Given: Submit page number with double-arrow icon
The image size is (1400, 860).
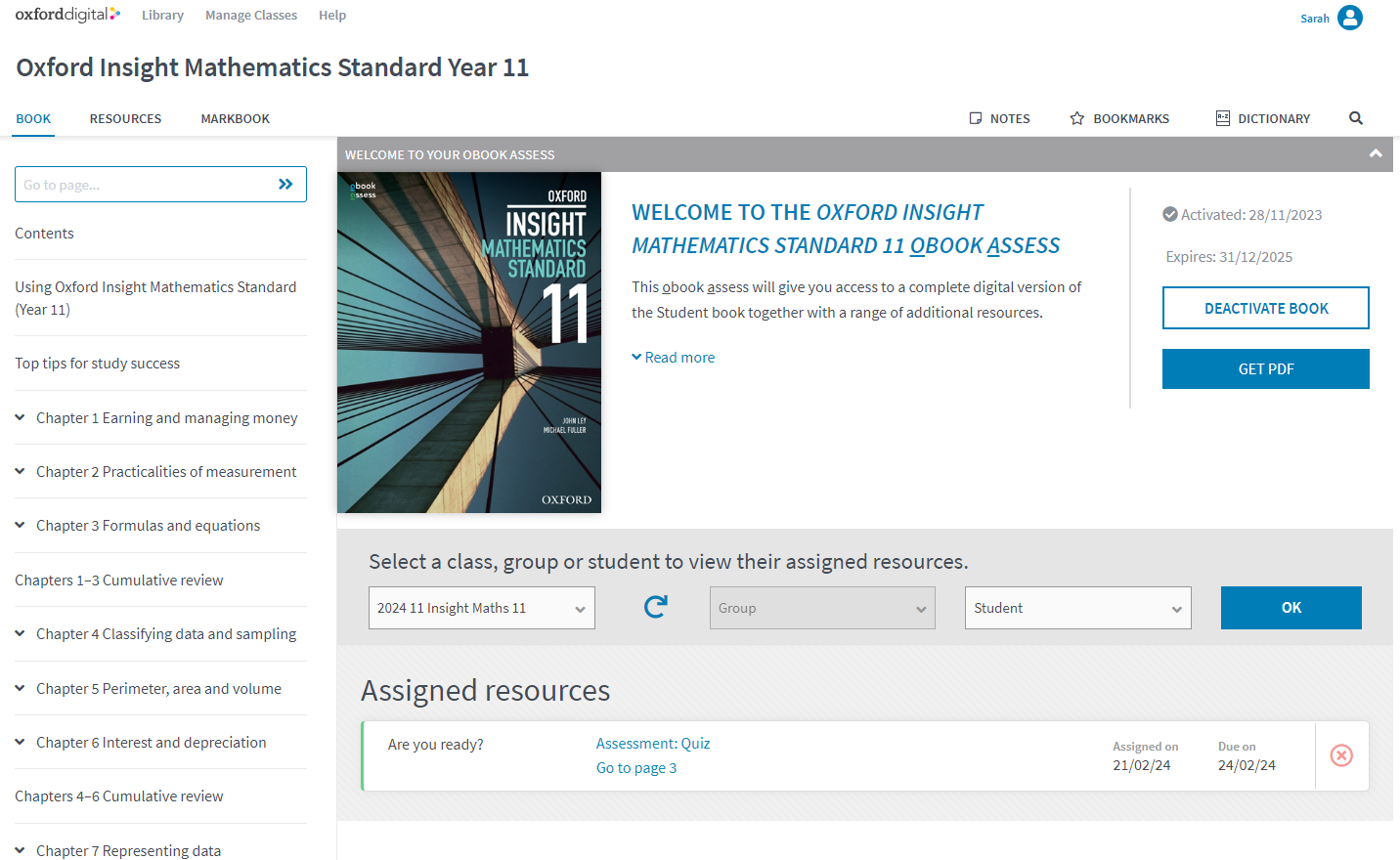Looking at the screenshot, I should click(x=285, y=184).
